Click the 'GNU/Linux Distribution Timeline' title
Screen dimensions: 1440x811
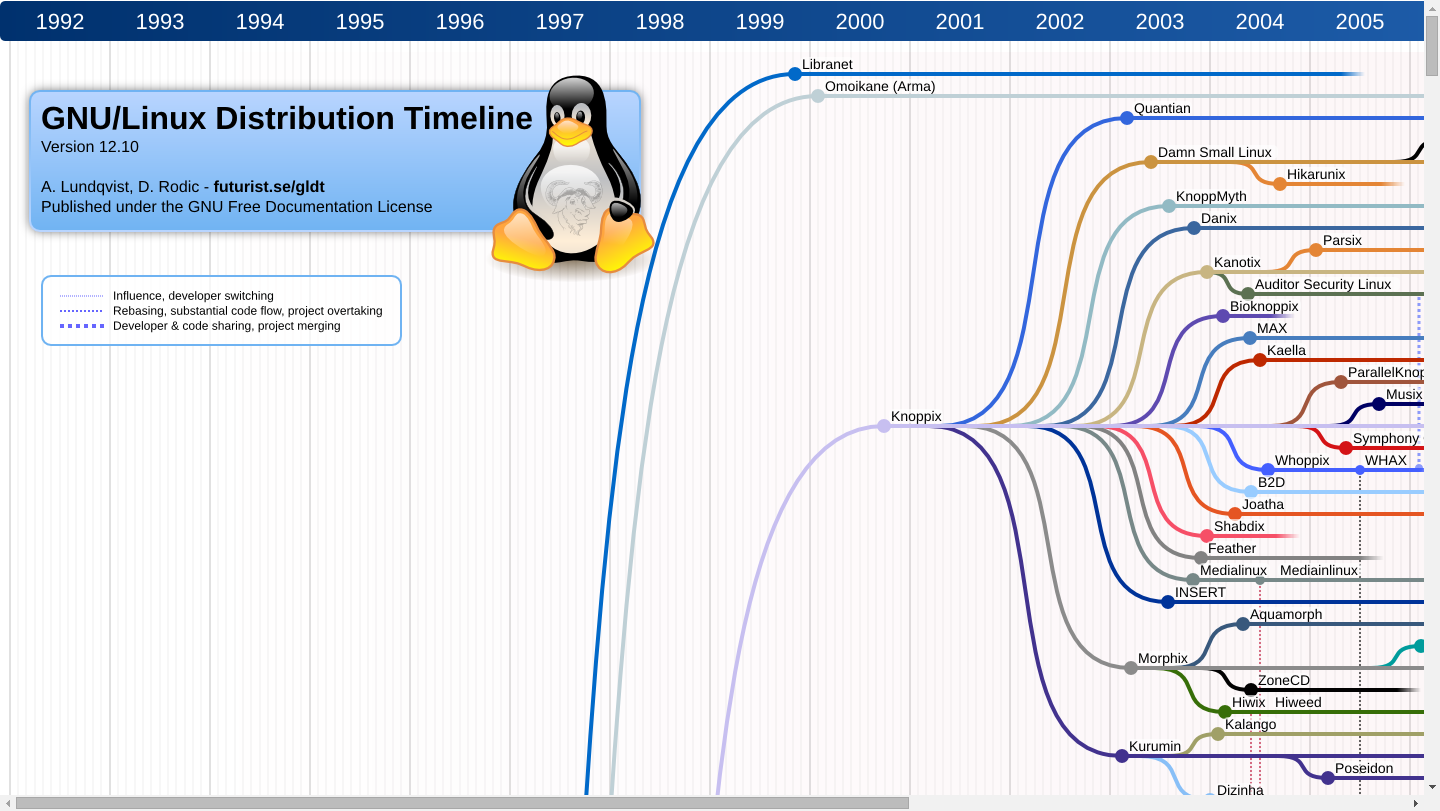click(x=287, y=118)
